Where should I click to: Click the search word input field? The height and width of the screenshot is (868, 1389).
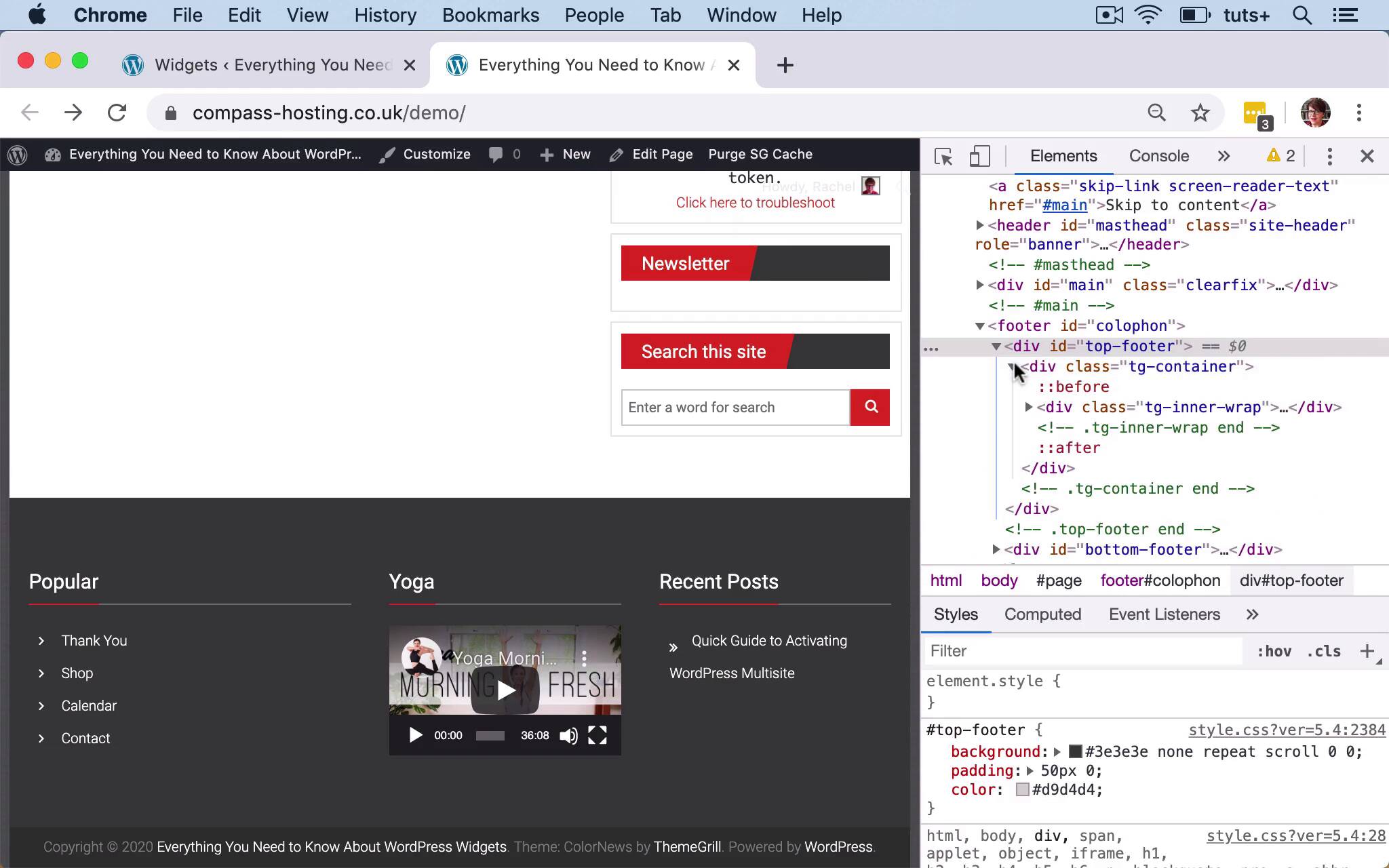pos(735,408)
